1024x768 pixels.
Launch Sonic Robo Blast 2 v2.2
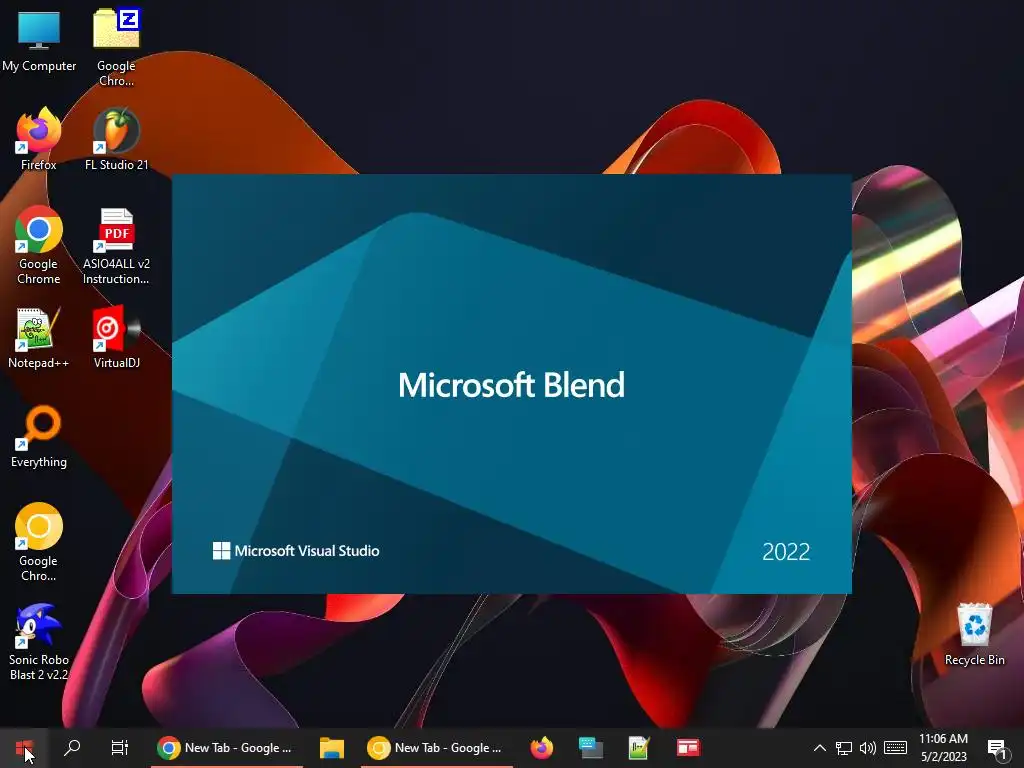pos(39,642)
